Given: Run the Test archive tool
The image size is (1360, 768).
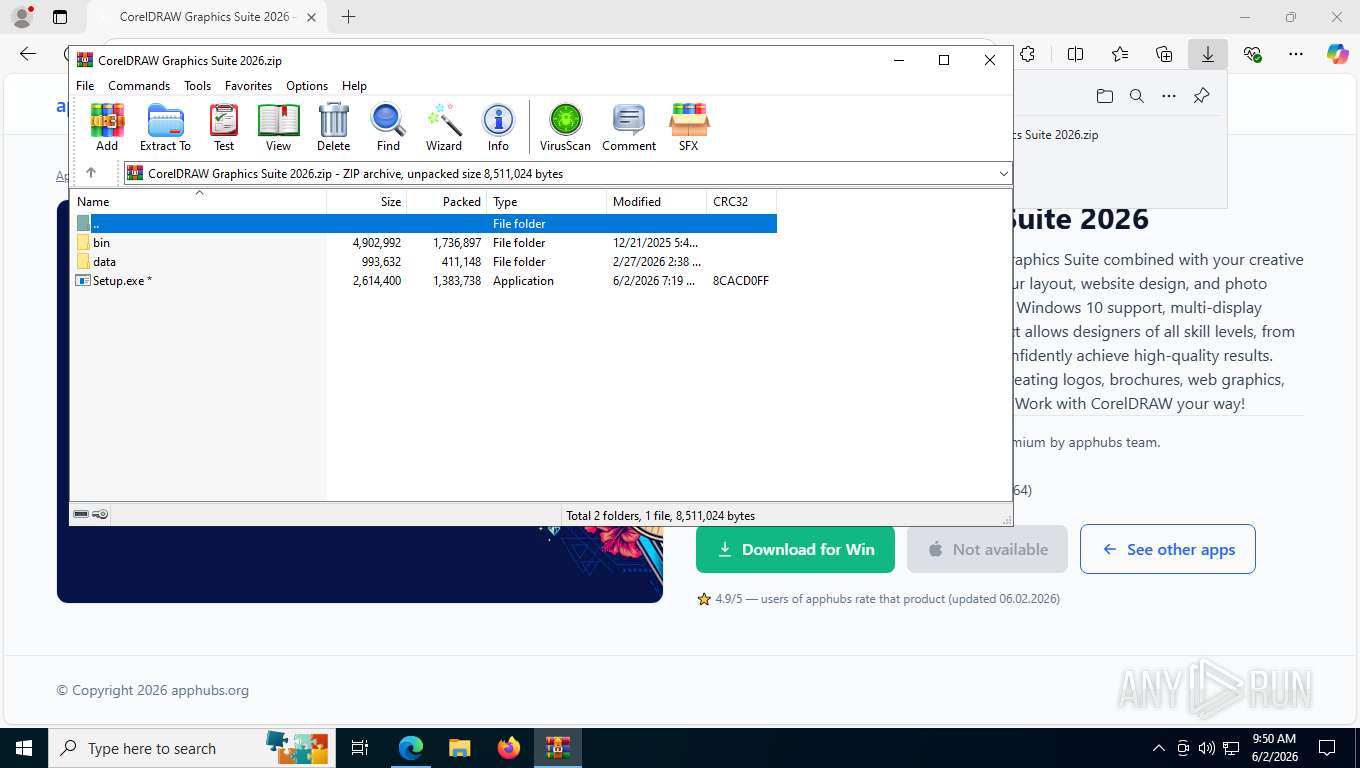Looking at the screenshot, I should [224, 127].
